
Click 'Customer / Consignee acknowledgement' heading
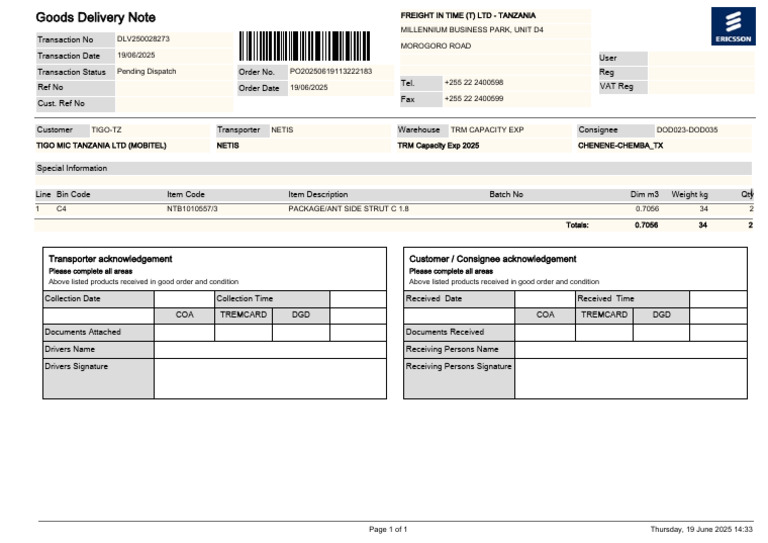[492, 259]
